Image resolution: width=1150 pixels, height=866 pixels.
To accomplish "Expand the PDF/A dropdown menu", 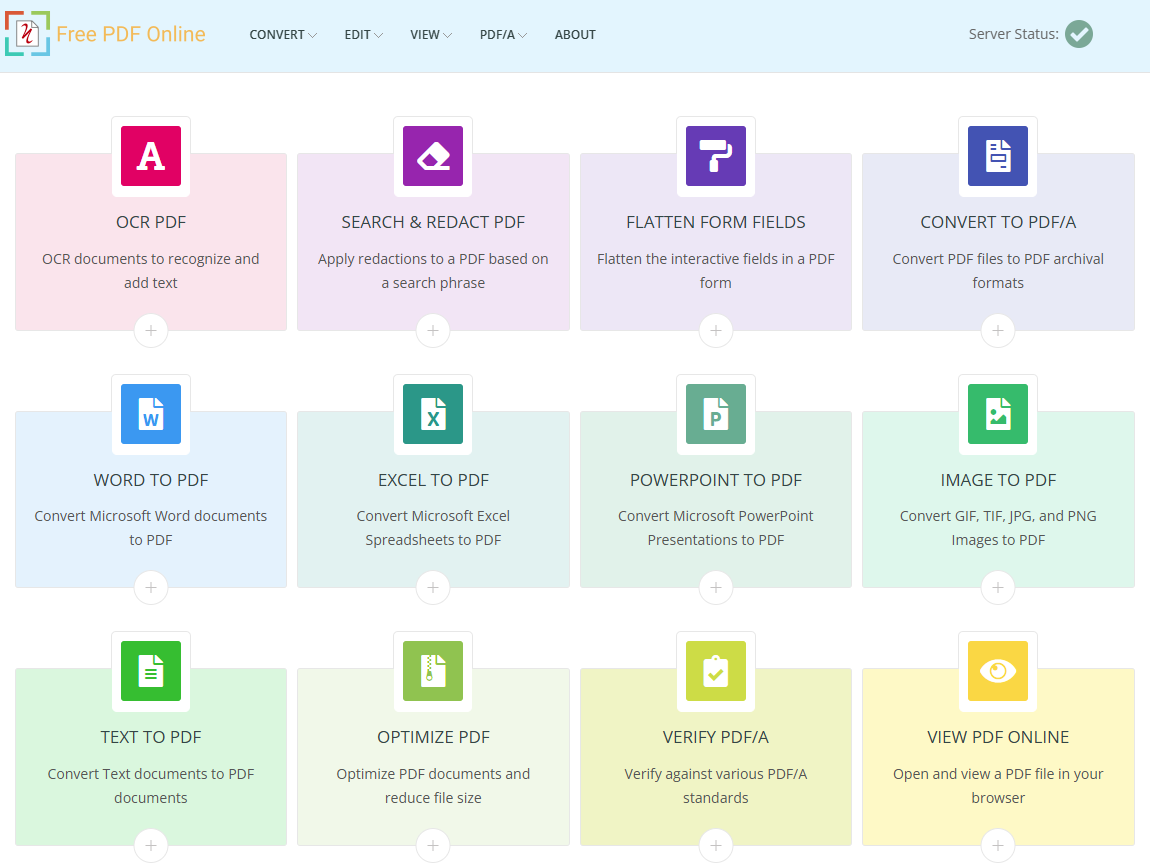I will (502, 34).
